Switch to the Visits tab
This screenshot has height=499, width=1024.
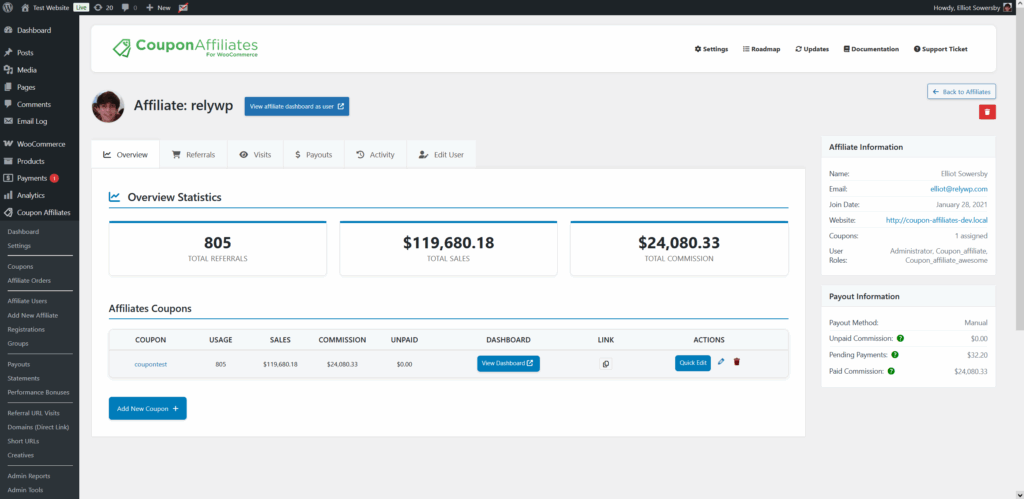click(x=255, y=155)
